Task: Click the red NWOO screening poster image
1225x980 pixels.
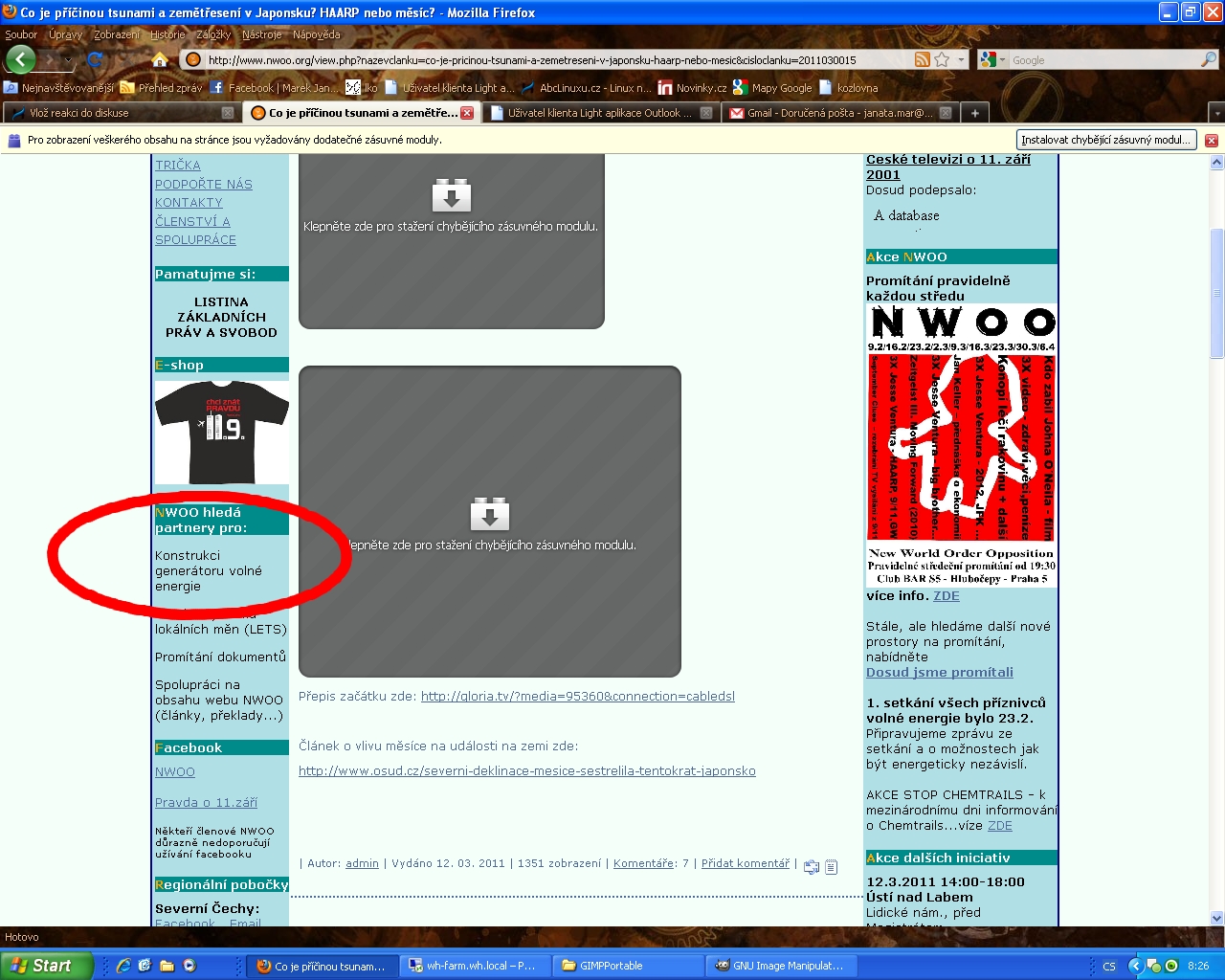Action: (961, 445)
